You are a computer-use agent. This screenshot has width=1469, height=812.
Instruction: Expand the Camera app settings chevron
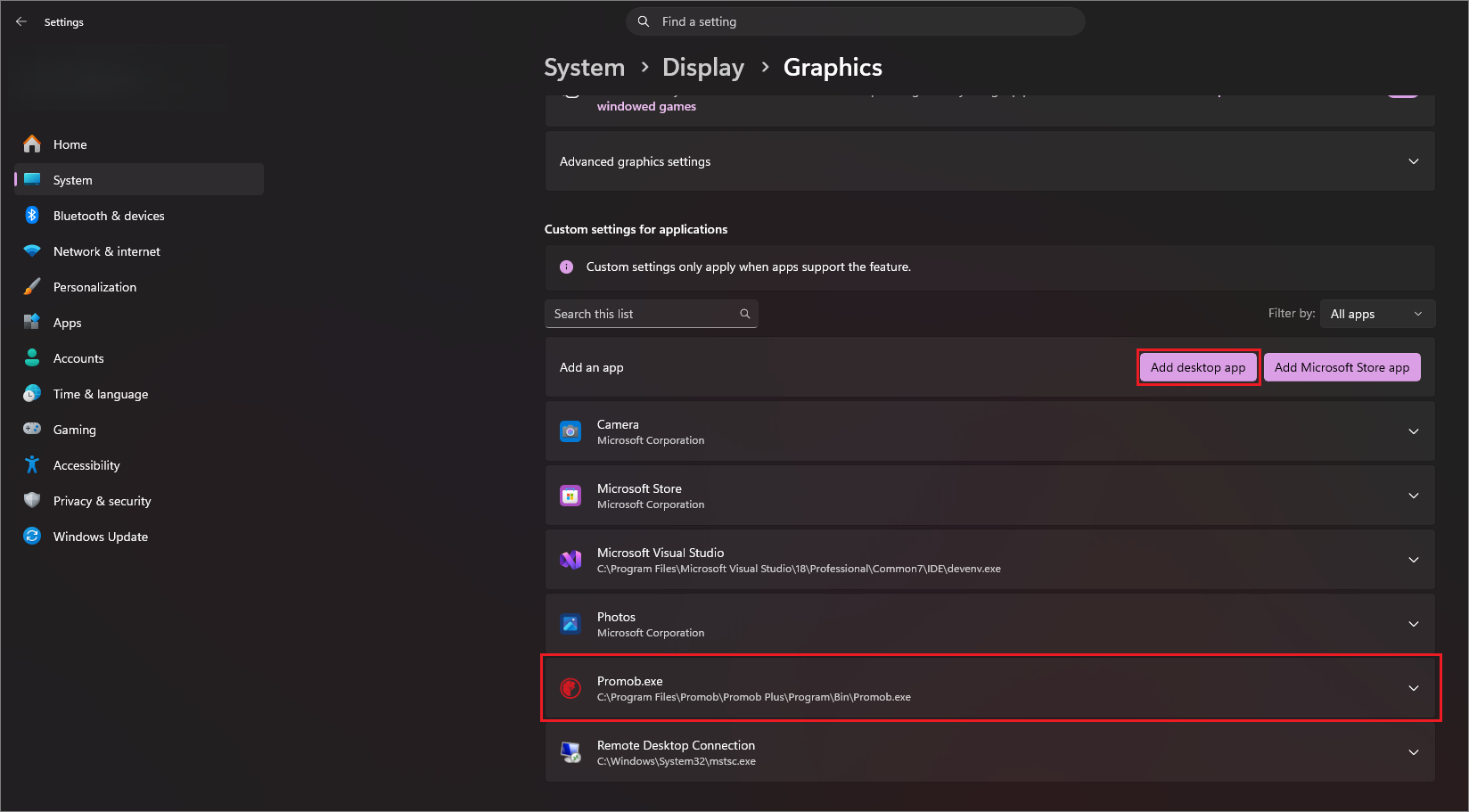click(1414, 431)
